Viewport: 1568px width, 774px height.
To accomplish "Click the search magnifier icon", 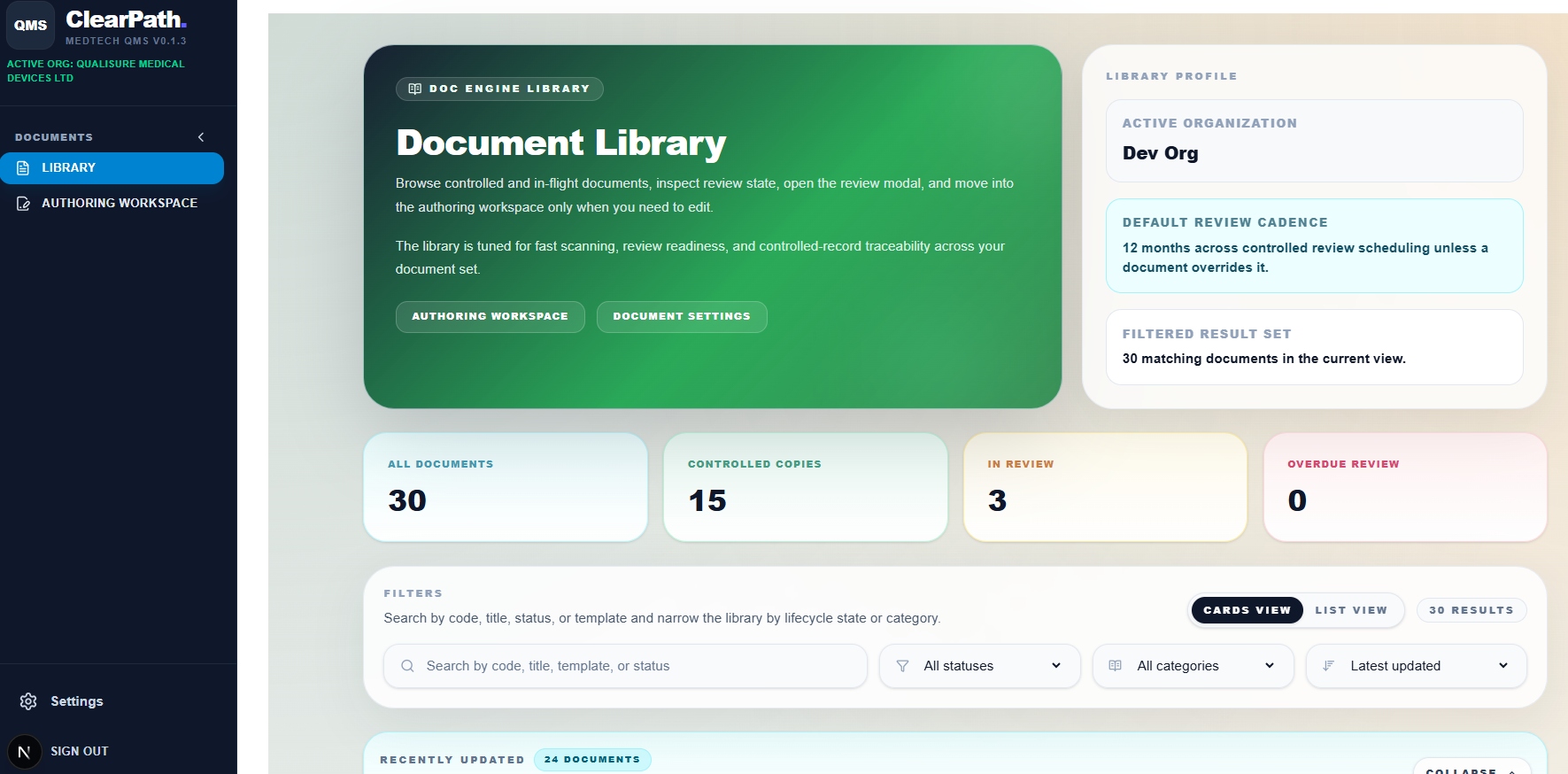I will pyautogui.click(x=407, y=666).
